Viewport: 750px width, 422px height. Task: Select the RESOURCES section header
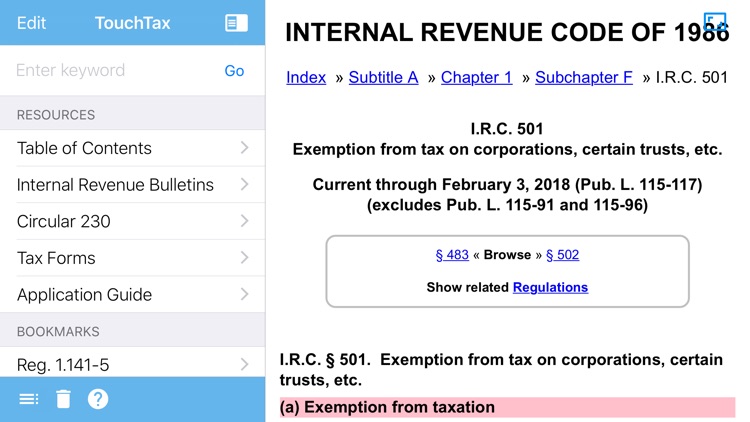(56, 115)
